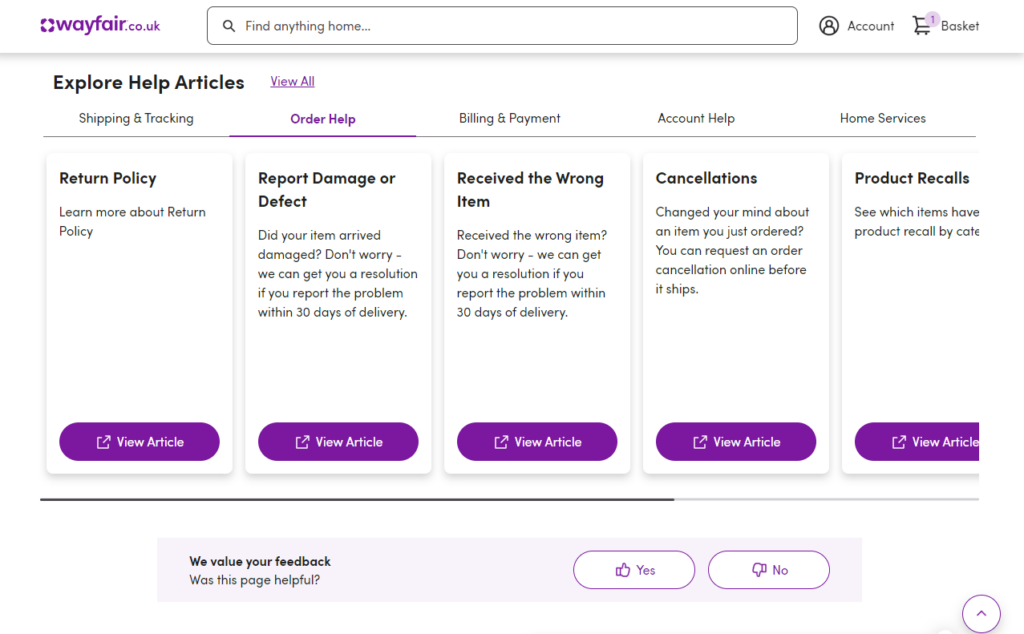The width and height of the screenshot is (1024, 634).
Task: Select the Order Help tab
Action: [x=323, y=119]
